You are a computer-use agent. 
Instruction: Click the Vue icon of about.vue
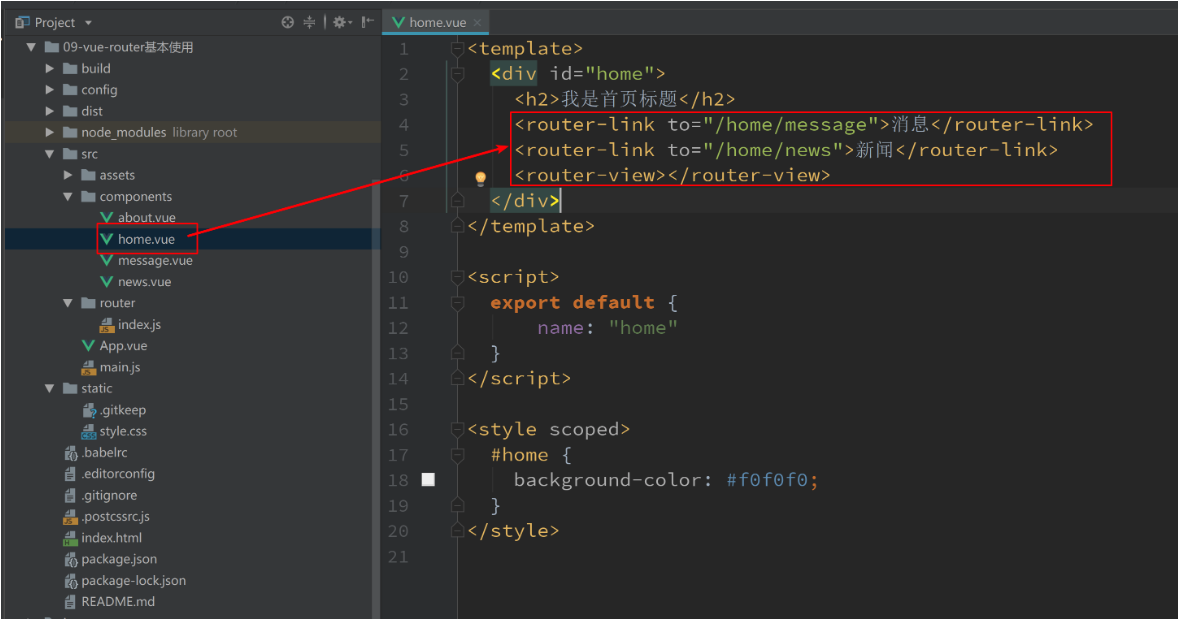coord(107,217)
